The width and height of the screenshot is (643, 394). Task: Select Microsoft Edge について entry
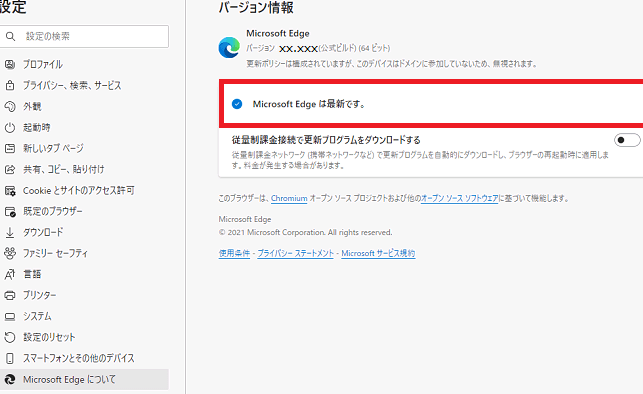84,380
